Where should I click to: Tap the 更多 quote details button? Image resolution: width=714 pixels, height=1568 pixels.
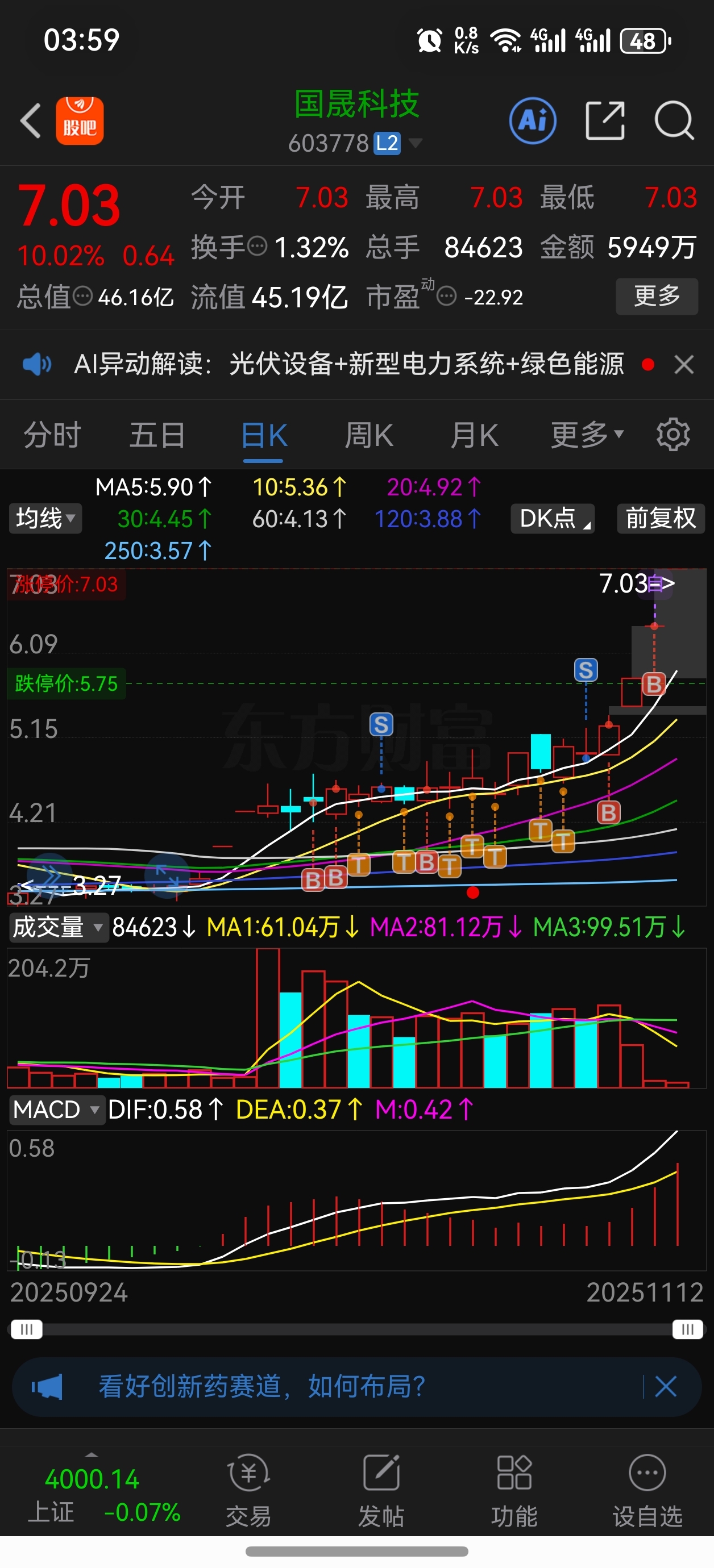[657, 297]
